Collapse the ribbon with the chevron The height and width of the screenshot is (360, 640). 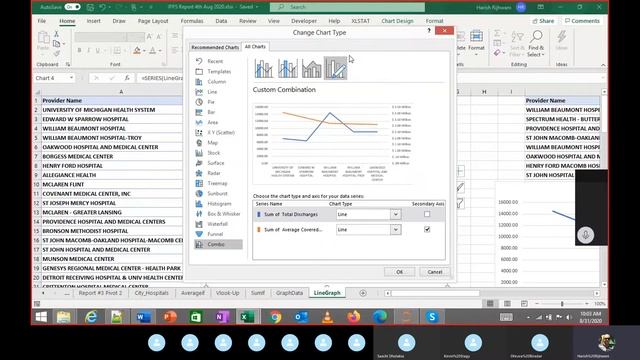(603, 65)
